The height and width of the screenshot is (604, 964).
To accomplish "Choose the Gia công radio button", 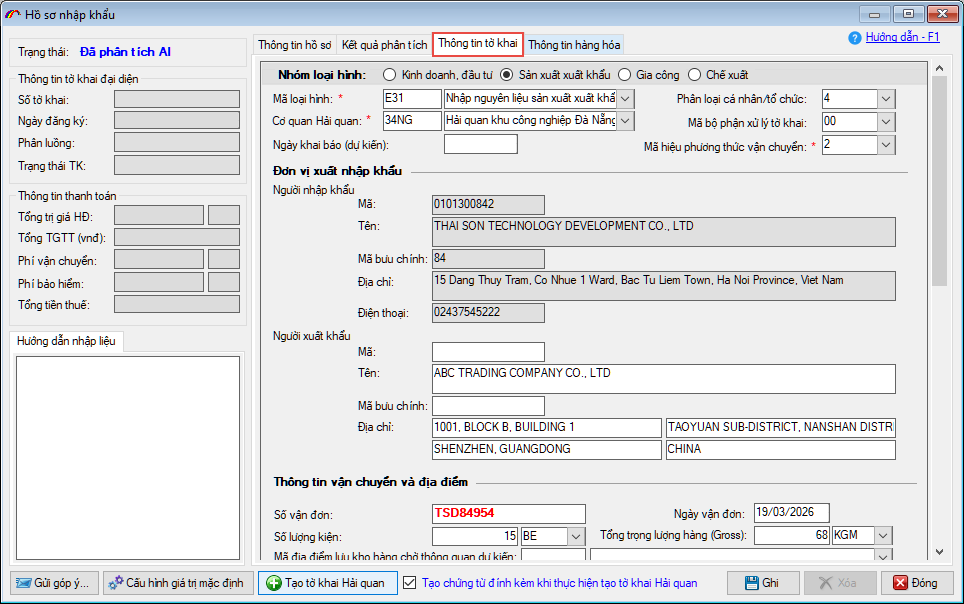I will [624, 75].
